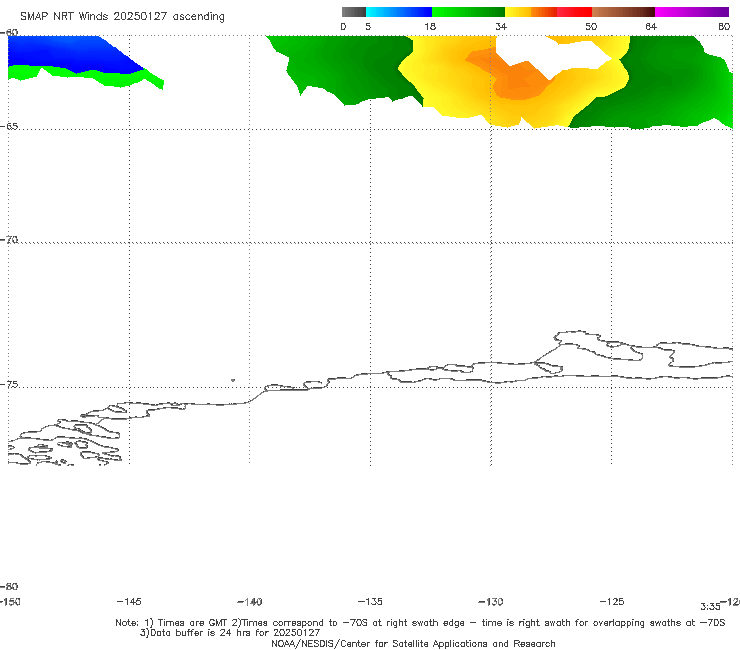This screenshot has width=740, height=650.
Task: Click the longitude label '-140'
Action: 250,602
